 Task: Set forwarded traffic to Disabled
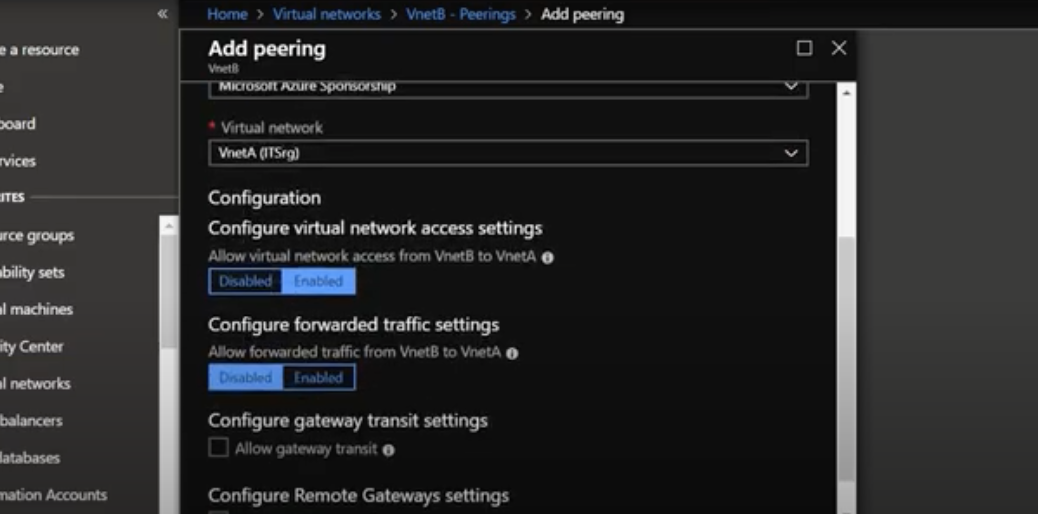[245, 378]
